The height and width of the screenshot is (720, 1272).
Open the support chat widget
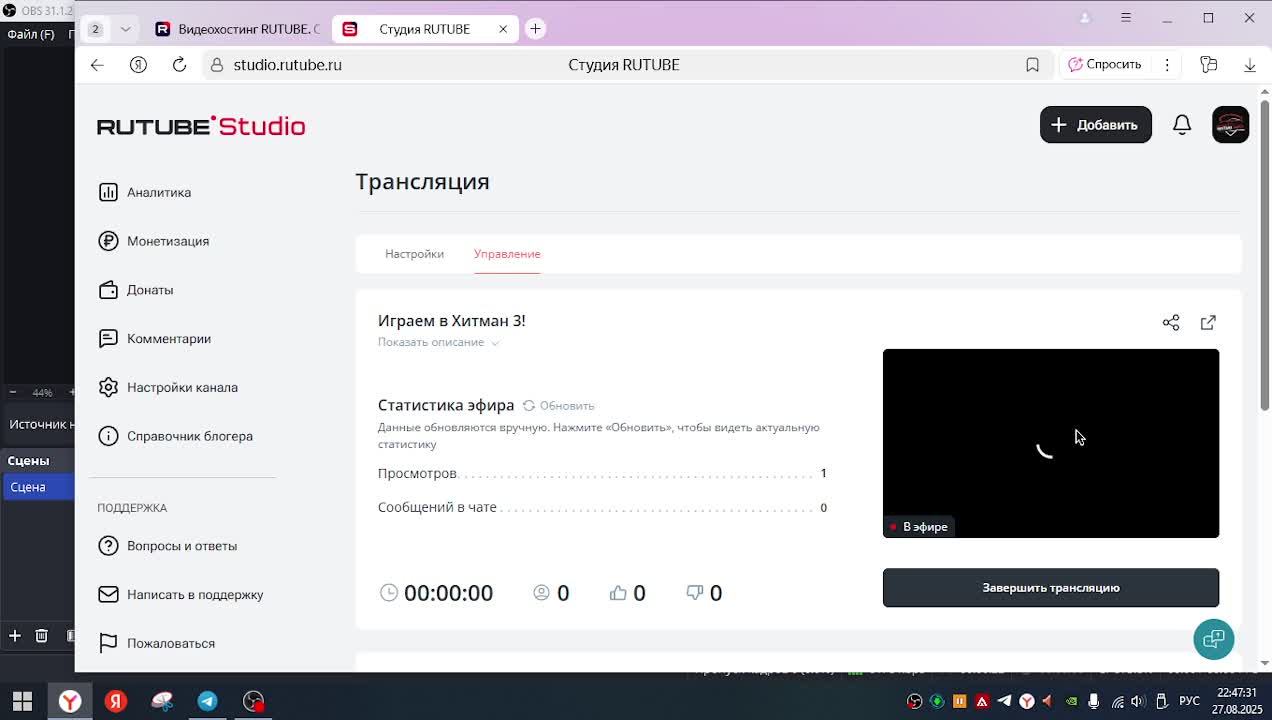coord(1214,639)
